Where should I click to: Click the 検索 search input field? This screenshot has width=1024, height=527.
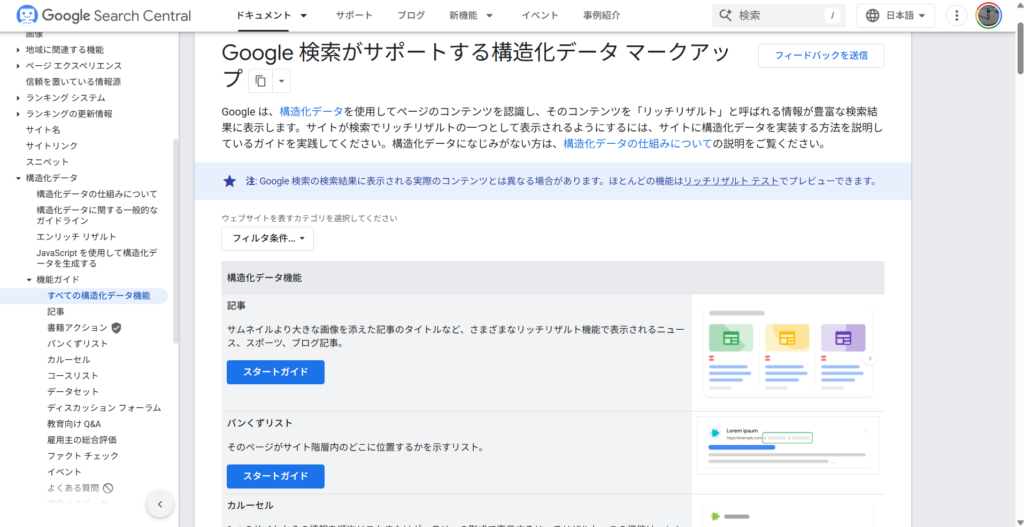point(778,15)
